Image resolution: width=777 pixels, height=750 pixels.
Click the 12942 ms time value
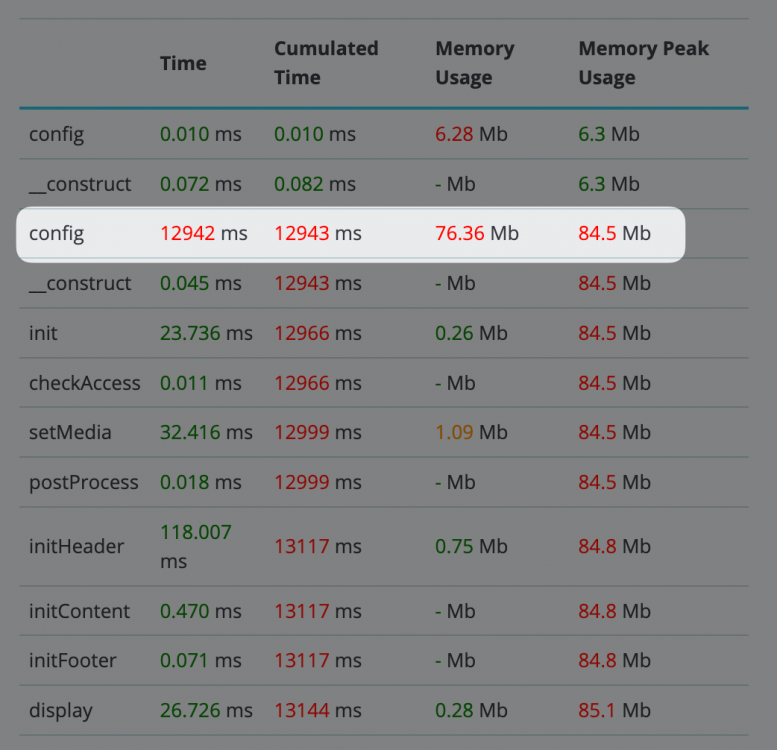coord(203,233)
